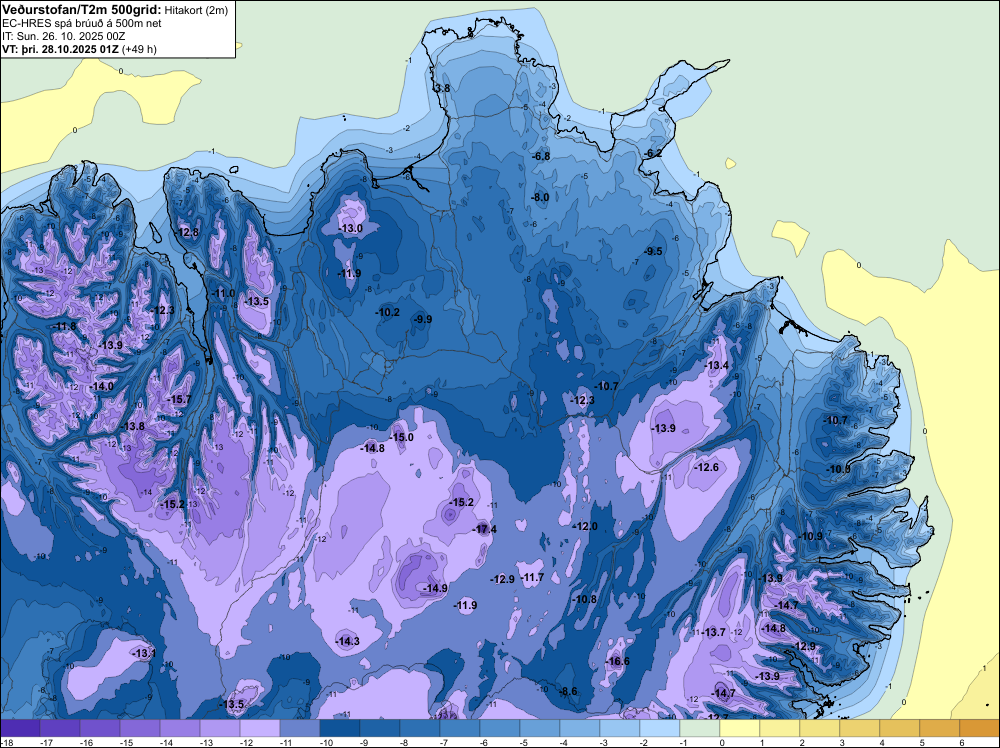
Task: Click the -14.3 temperature reading
Action: pyautogui.click(x=348, y=642)
